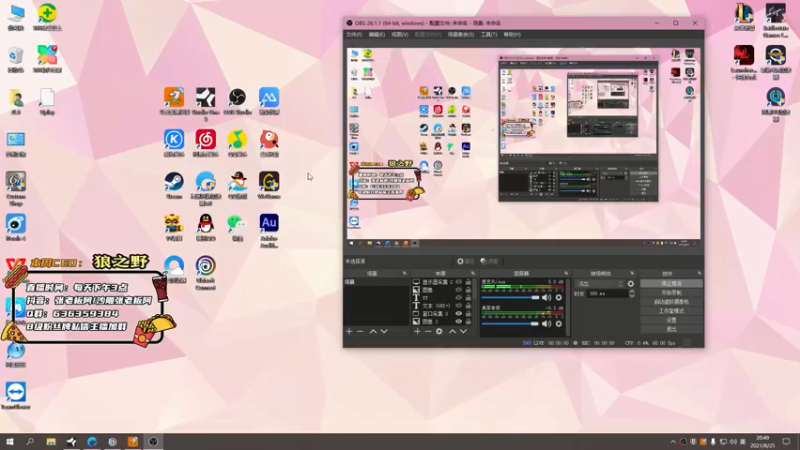Pop out the 来源 dock with its header icon
Screen dimensions: 800x450
coord(472,274)
